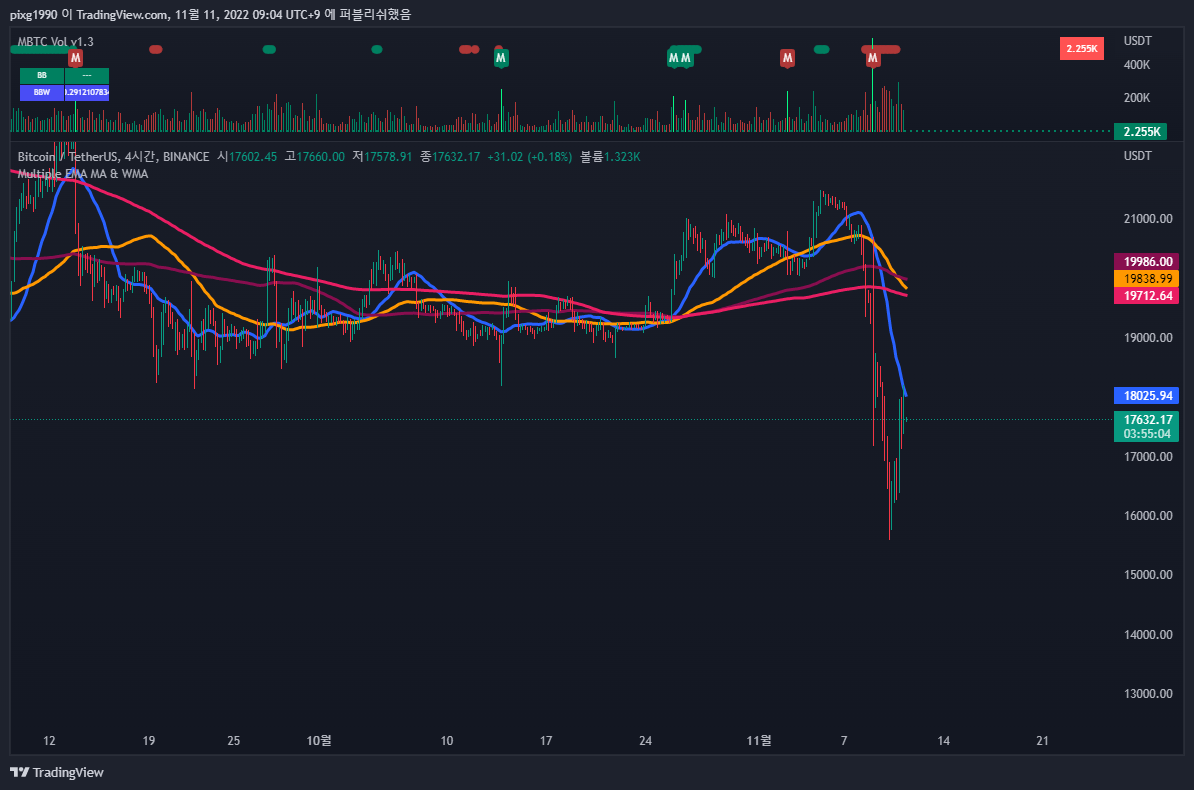Click the 15000.00 price axis tick
1194x790 pixels.
(1148, 575)
